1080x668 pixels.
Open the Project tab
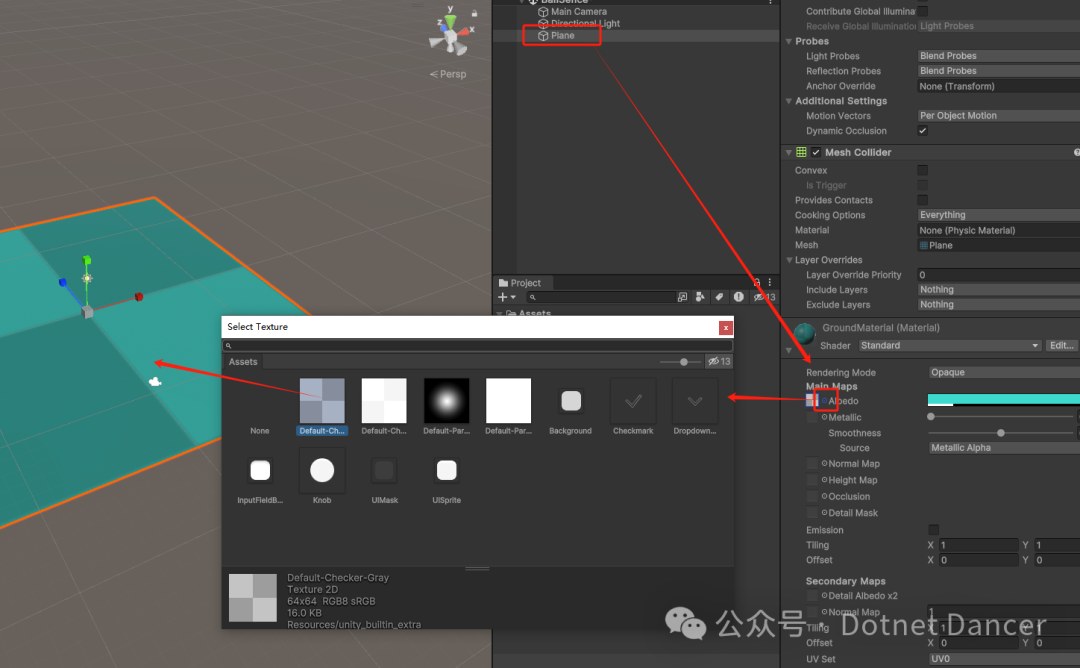(x=520, y=282)
